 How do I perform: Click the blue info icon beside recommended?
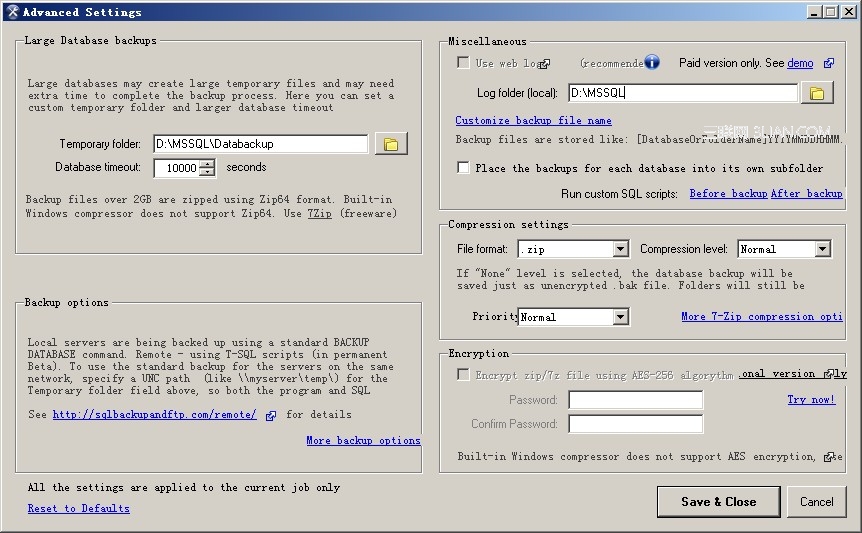point(651,62)
